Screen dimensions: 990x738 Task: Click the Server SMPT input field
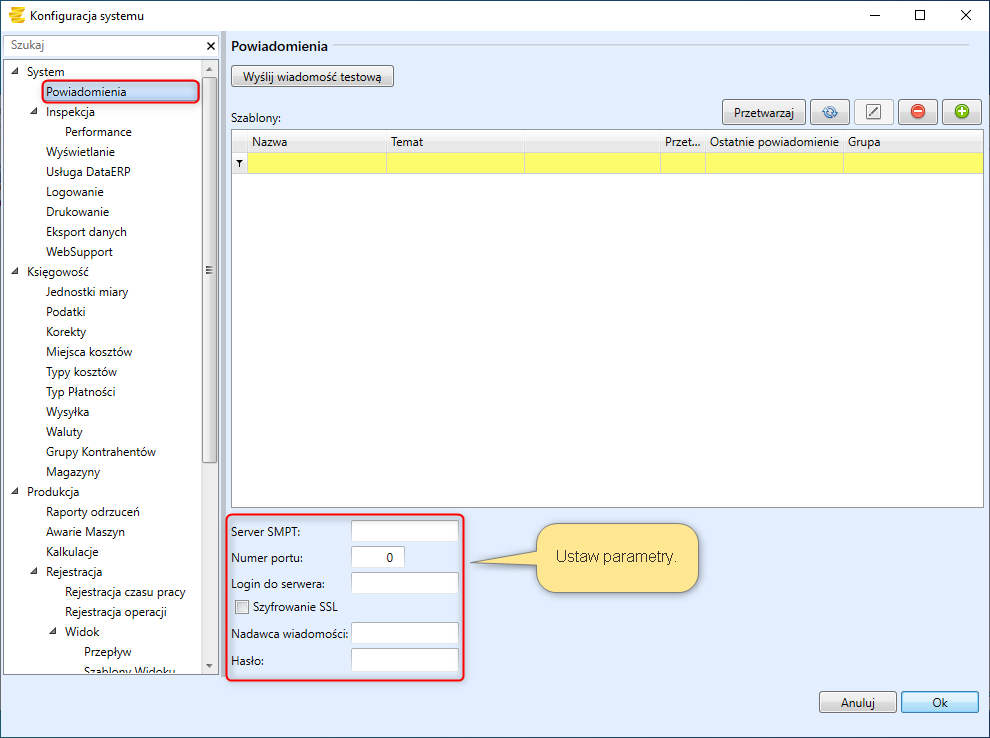404,531
